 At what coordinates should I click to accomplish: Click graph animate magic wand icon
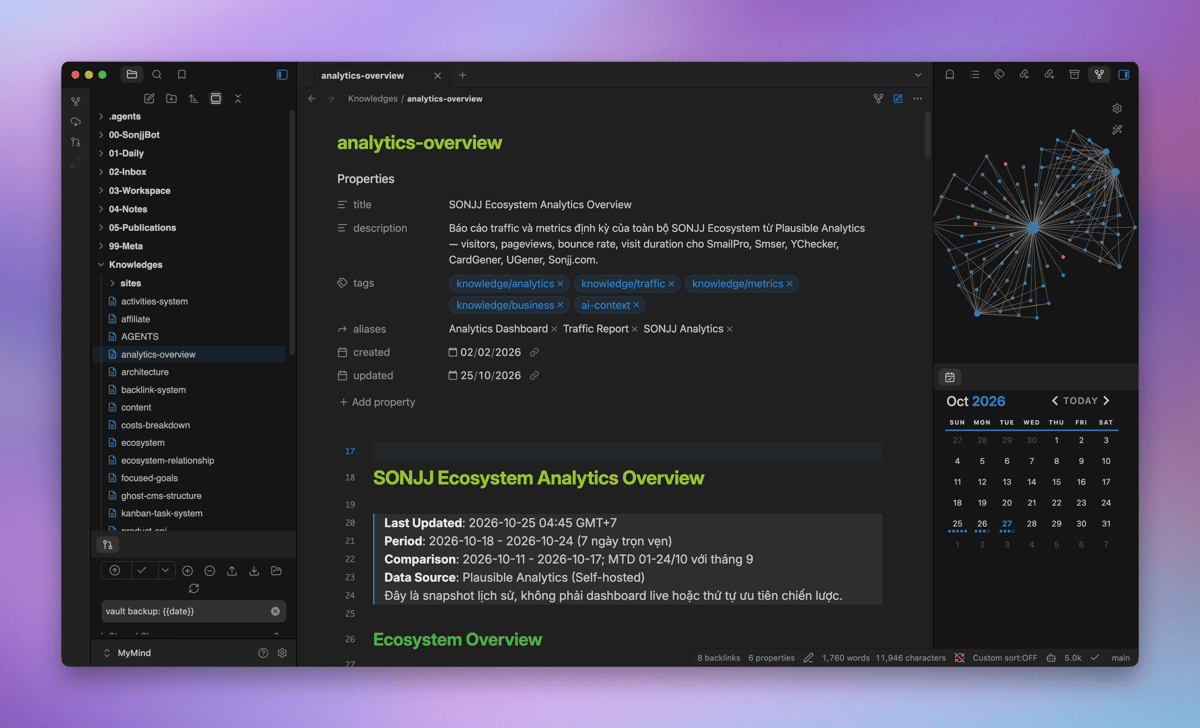point(1117,130)
